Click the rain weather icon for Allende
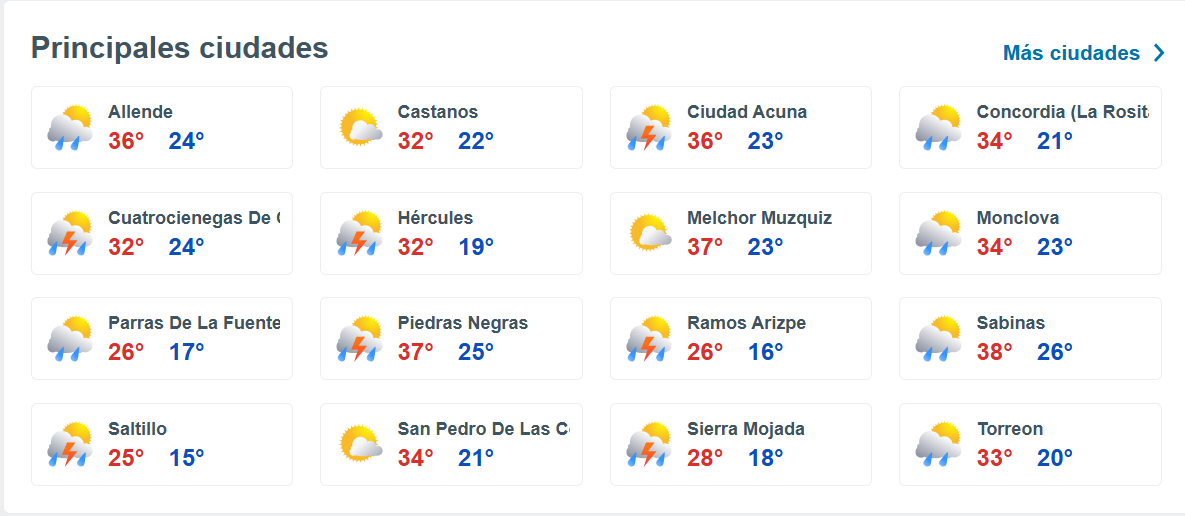This screenshot has width=1185, height=516. coord(69,128)
